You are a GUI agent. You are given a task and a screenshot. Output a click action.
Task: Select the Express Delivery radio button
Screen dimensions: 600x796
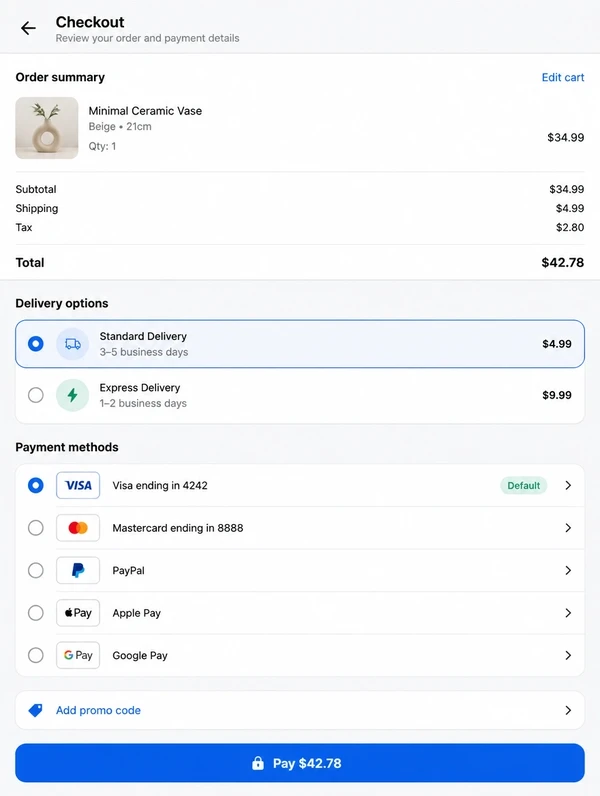[36, 395]
